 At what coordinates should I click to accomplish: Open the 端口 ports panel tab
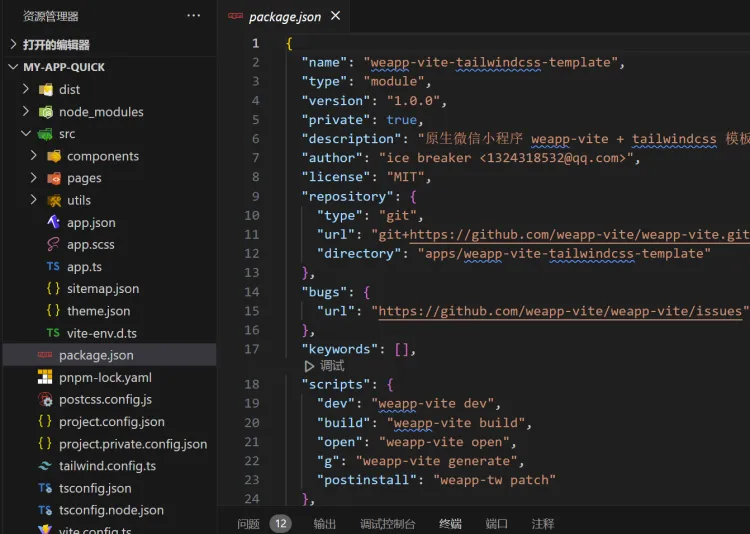point(496,523)
